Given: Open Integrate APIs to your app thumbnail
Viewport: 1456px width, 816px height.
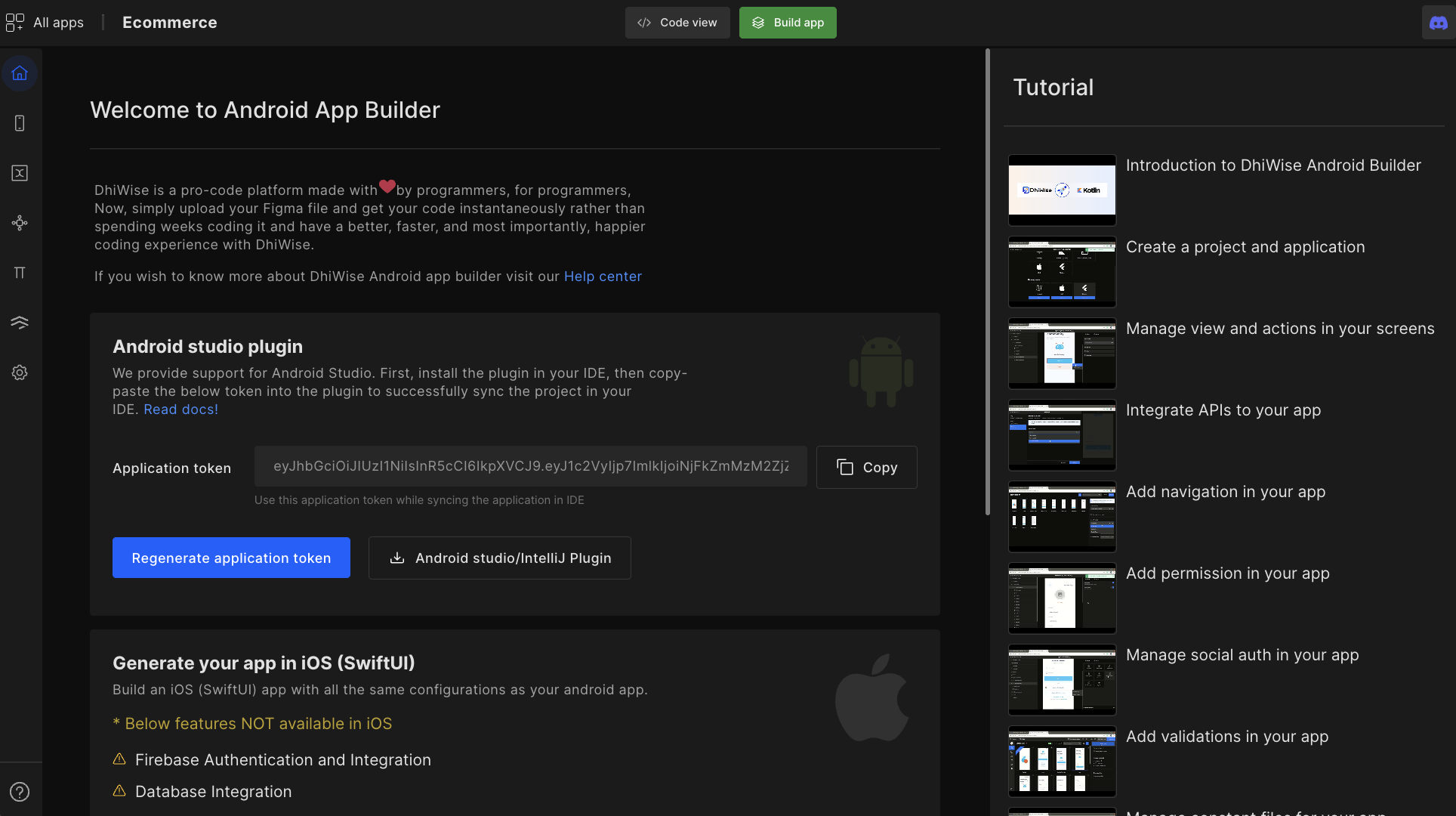Looking at the screenshot, I should click(1062, 434).
